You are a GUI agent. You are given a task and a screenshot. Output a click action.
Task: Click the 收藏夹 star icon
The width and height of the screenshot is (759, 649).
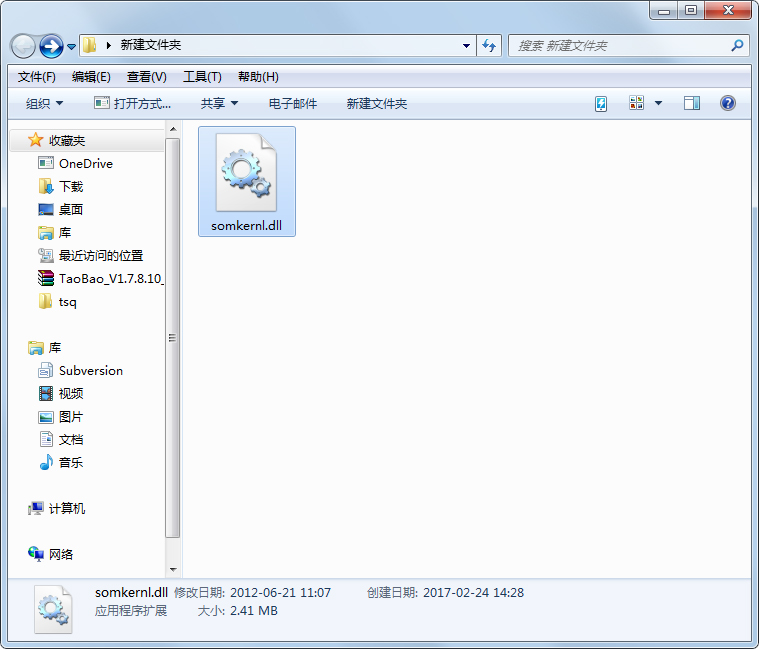pos(35,140)
